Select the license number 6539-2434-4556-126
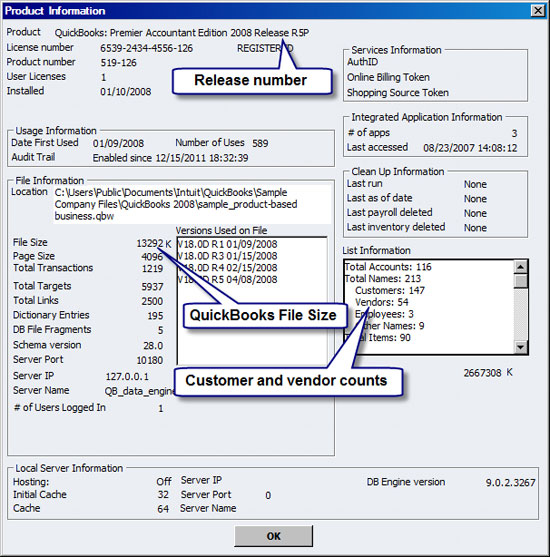Viewport: 550px width, 557px height. 146,48
